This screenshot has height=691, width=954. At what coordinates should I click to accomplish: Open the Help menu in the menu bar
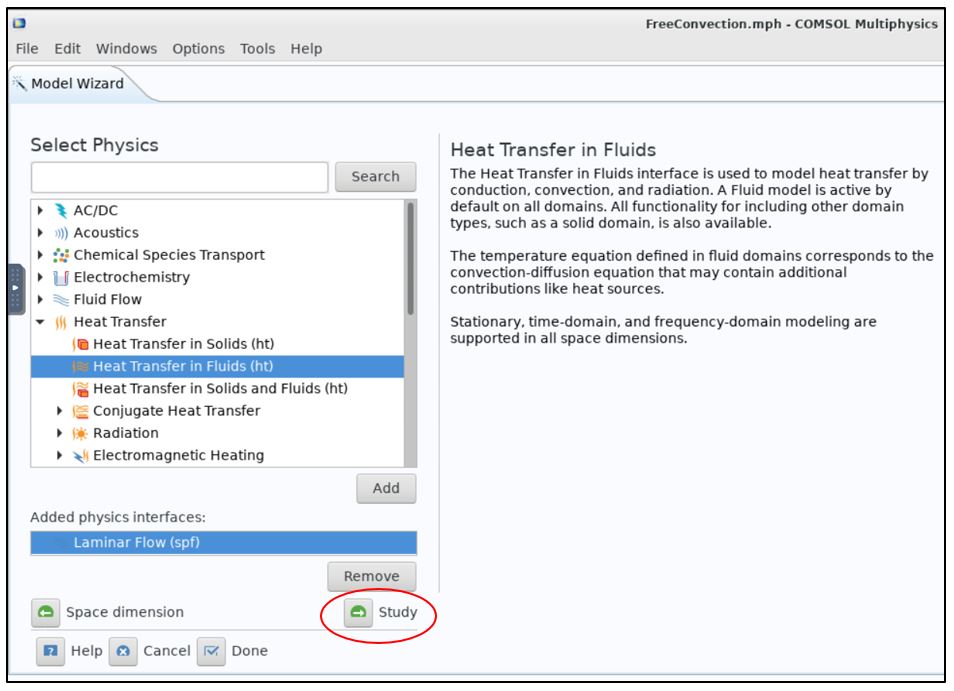tap(306, 49)
